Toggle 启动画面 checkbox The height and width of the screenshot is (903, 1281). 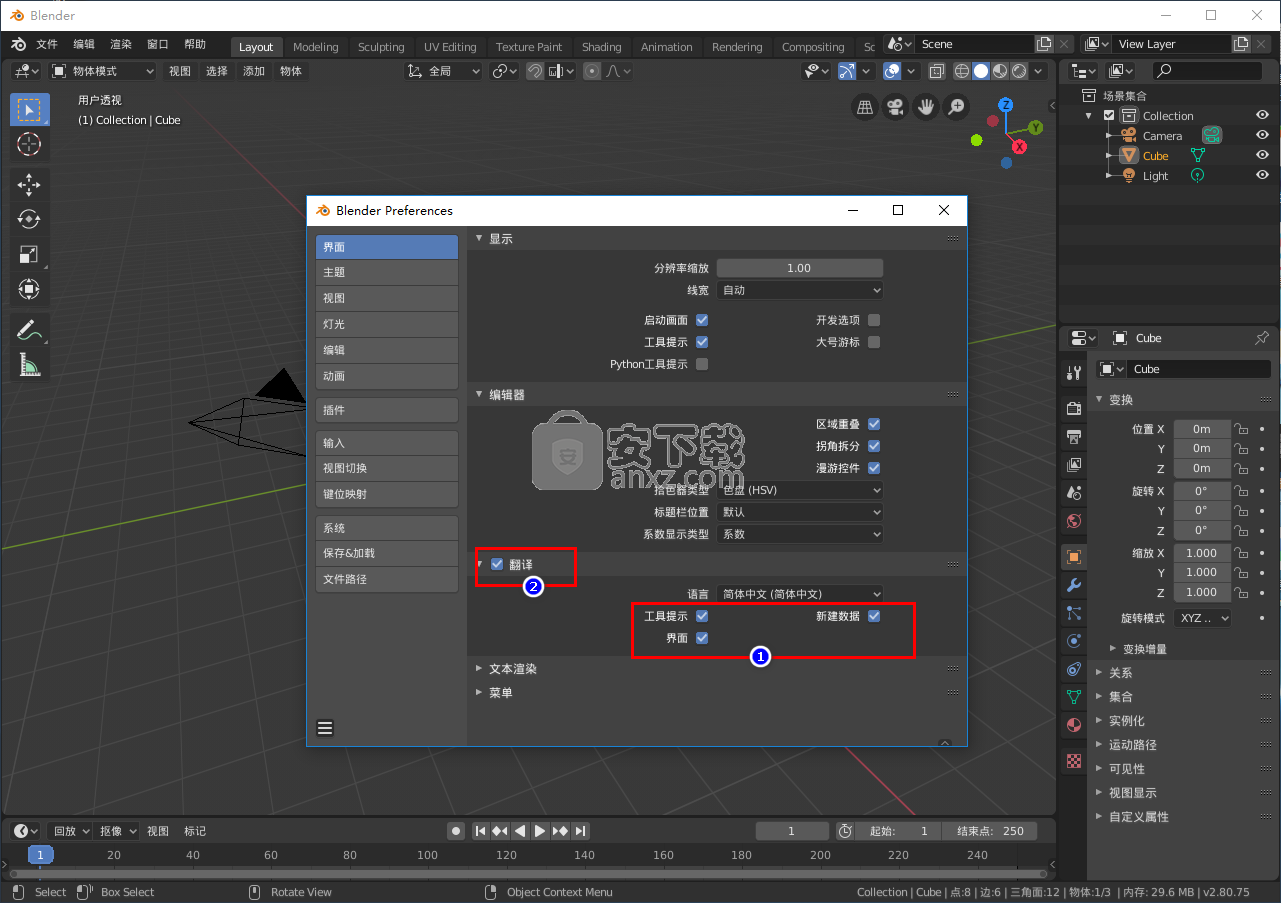(702, 320)
